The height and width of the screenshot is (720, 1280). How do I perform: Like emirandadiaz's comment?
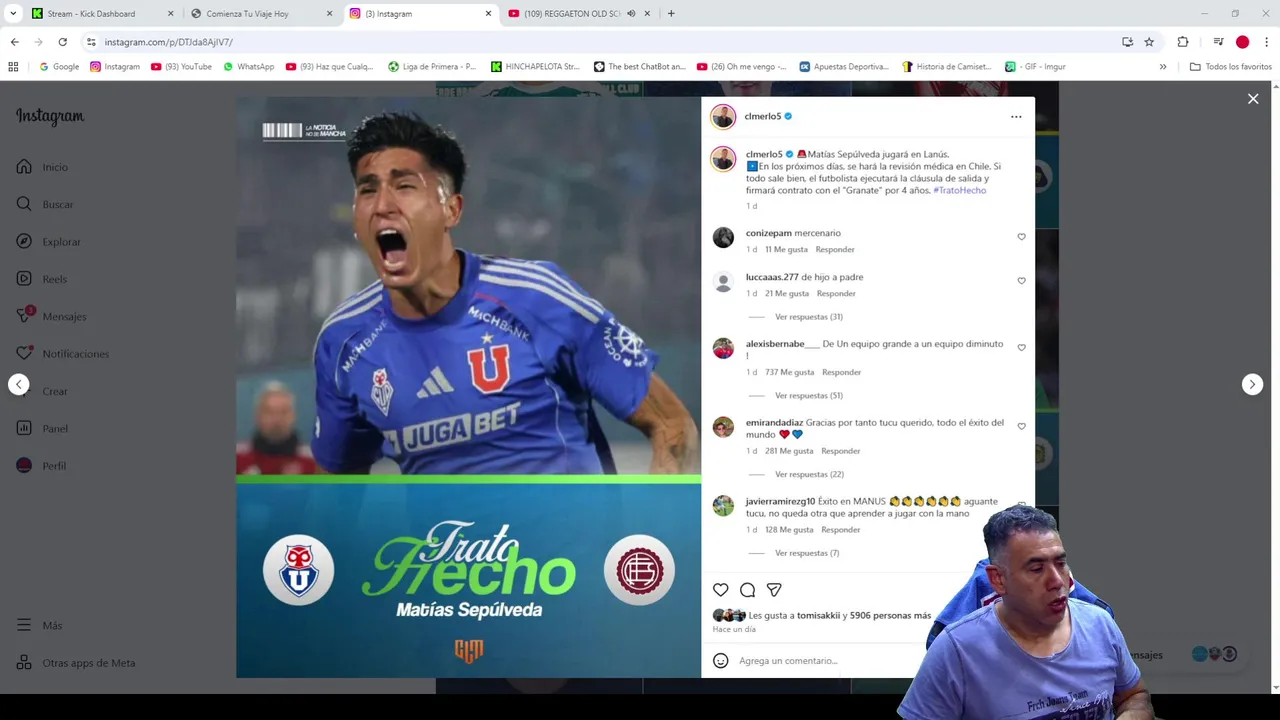pos(1021,427)
